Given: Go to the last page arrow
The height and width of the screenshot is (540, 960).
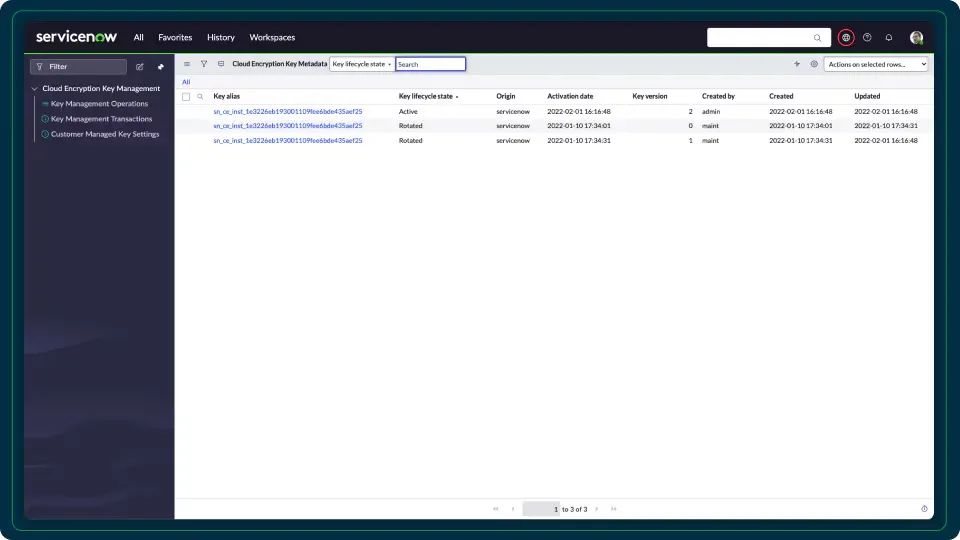Looking at the screenshot, I should [x=613, y=509].
